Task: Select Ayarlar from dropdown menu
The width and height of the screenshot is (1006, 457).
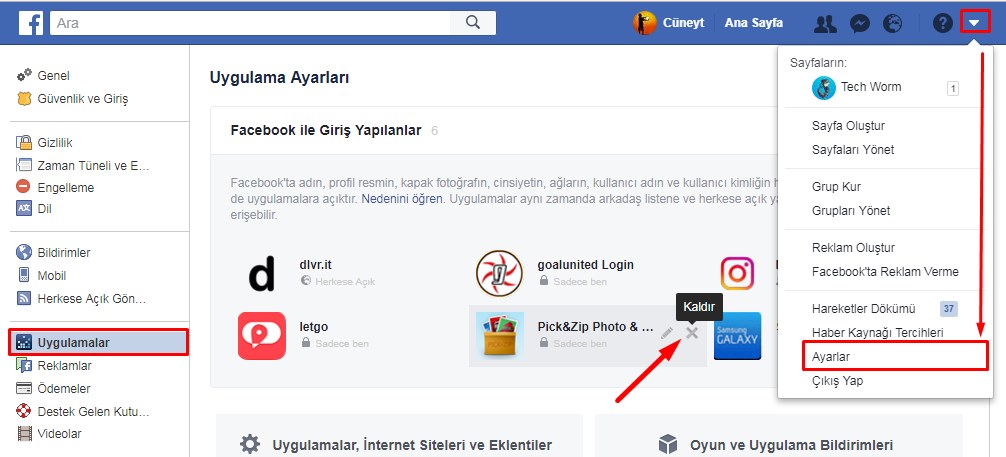Action: 831,356
